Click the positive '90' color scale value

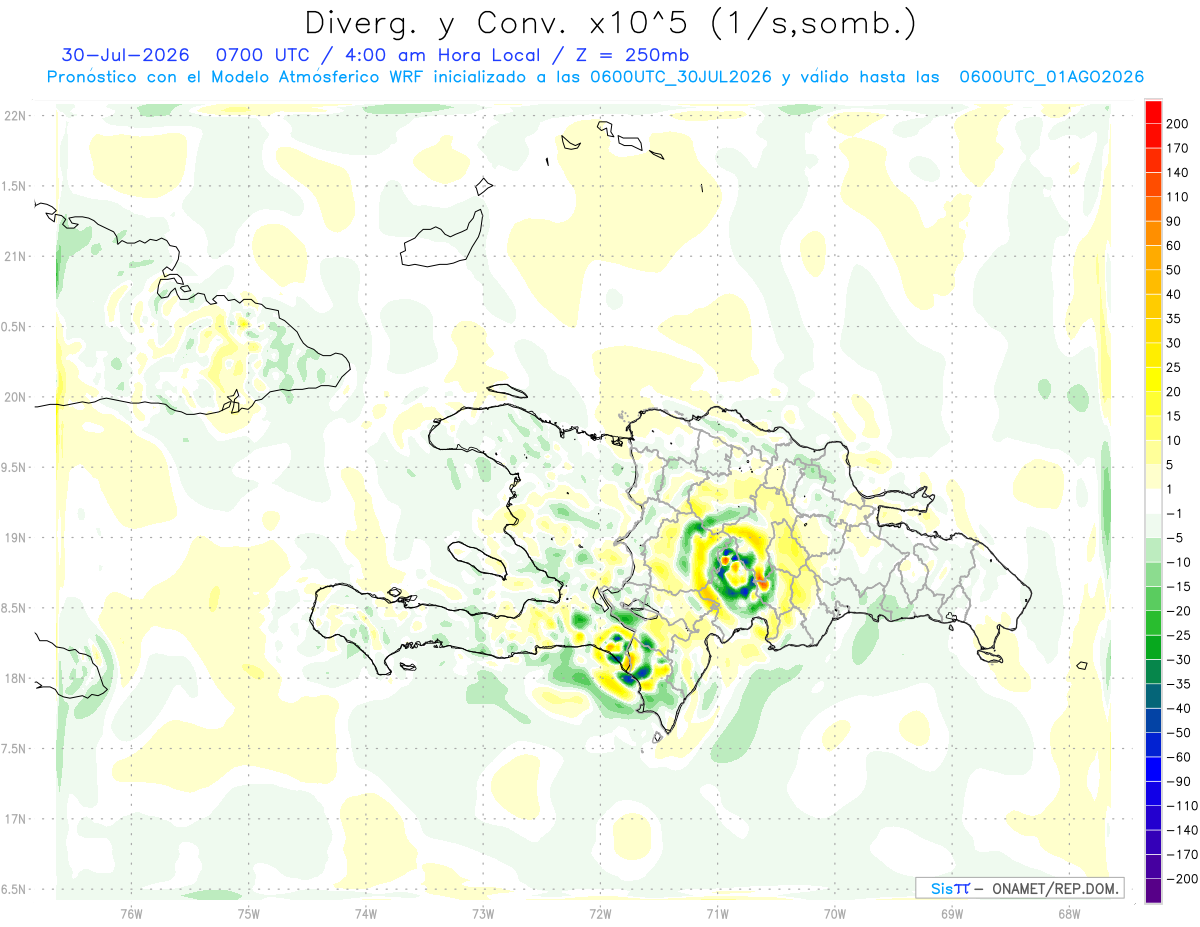pyautogui.click(x=1174, y=222)
